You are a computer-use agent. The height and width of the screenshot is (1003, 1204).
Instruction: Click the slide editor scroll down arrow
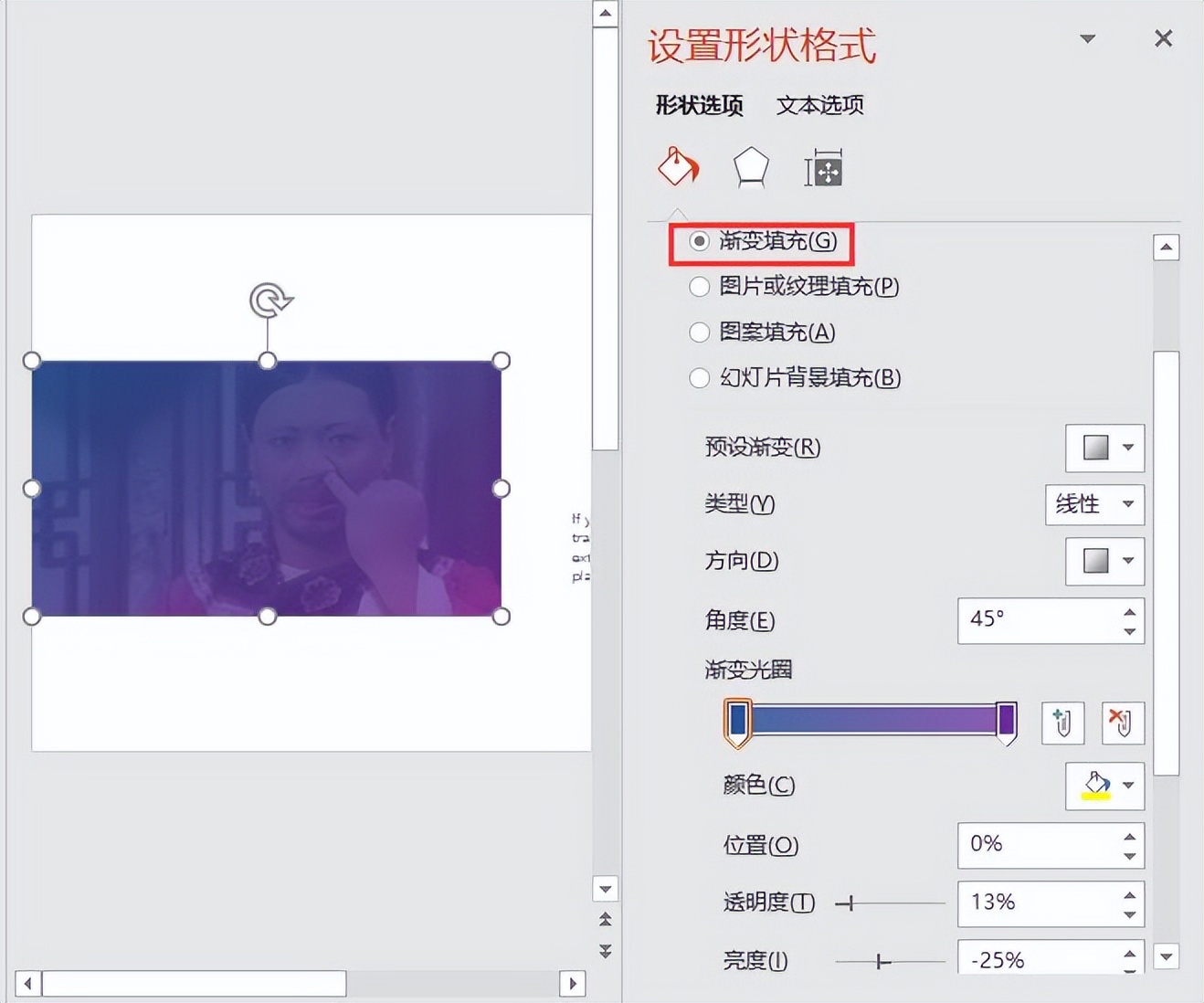coord(605,888)
